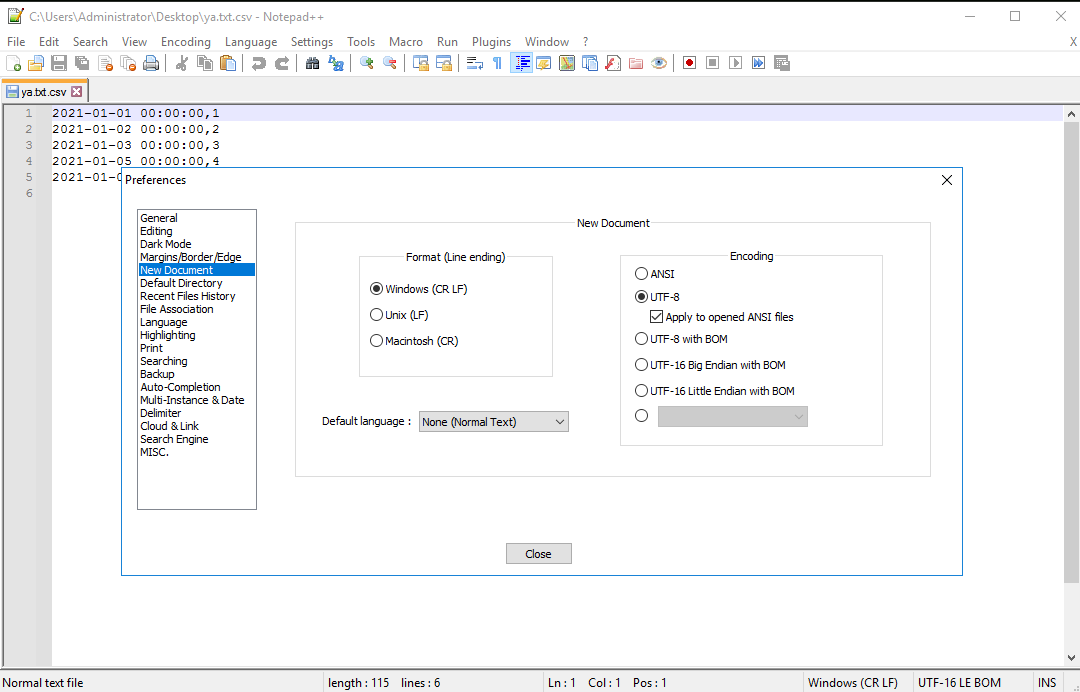Open the Language menu

251,42
